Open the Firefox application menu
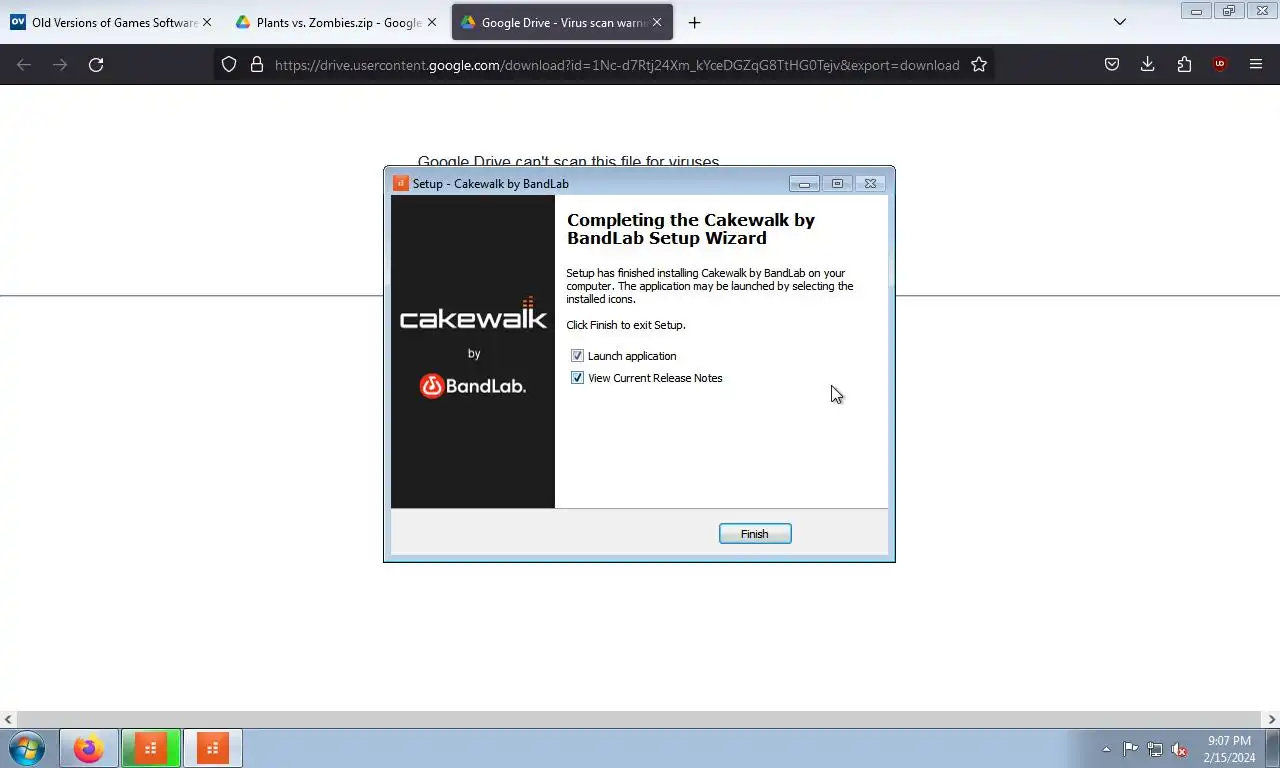1280x768 pixels. pyautogui.click(x=1256, y=65)
